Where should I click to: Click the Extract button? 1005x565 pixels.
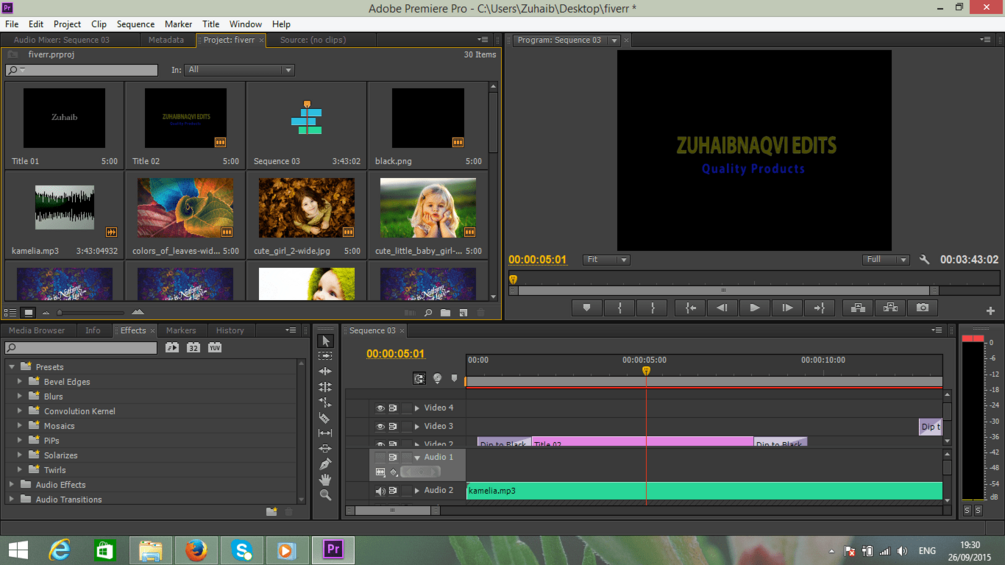coord(890,308)
